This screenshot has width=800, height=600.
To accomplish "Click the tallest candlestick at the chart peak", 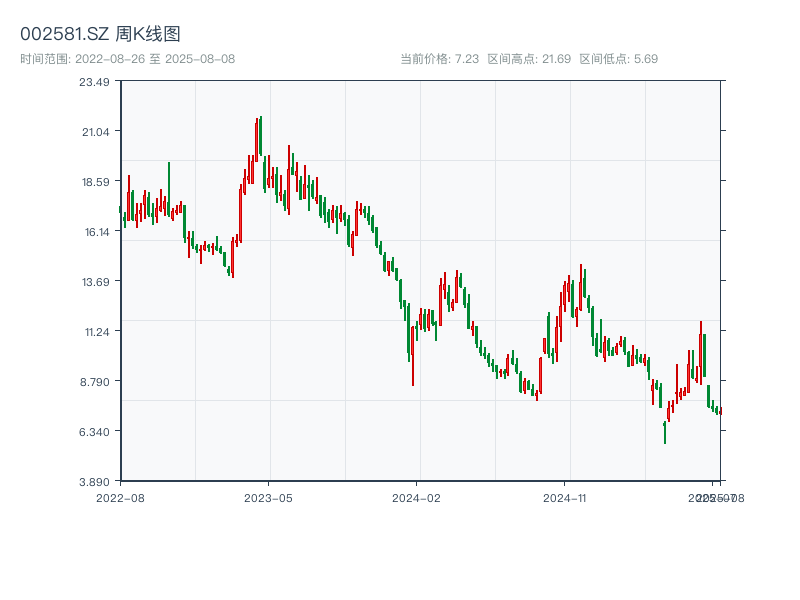I will tap(260, 136).
